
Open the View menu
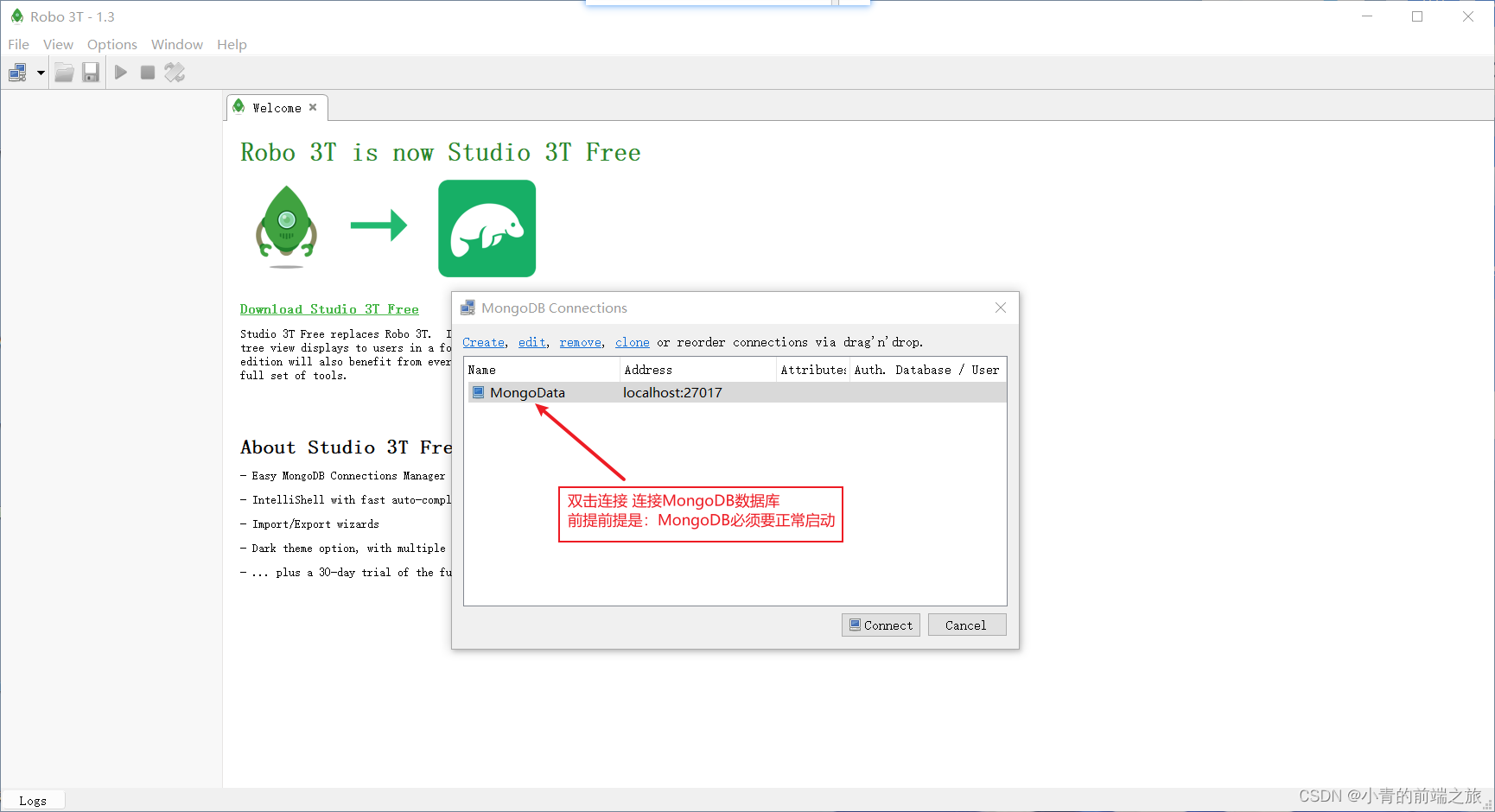coord(58,44)
